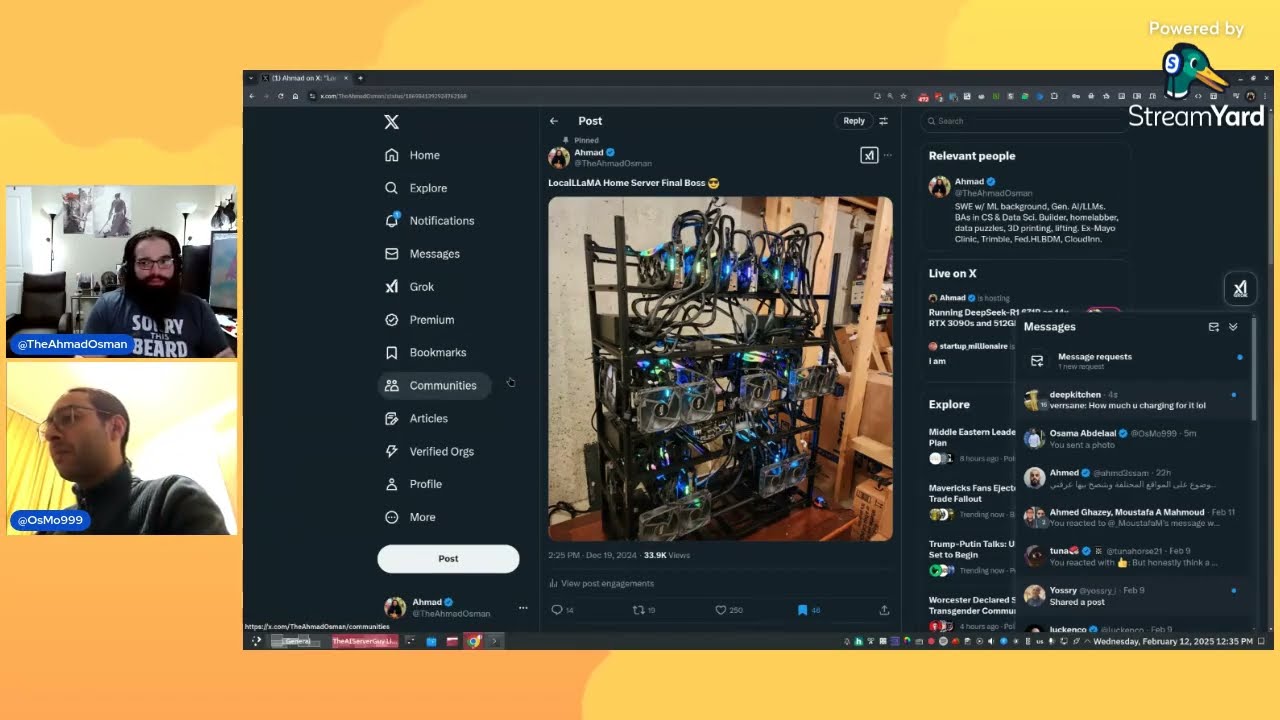Open Ahmad under Relevant people
Screen dimensions: 1280x720
pyautogui.click(x=1025, y=211)
